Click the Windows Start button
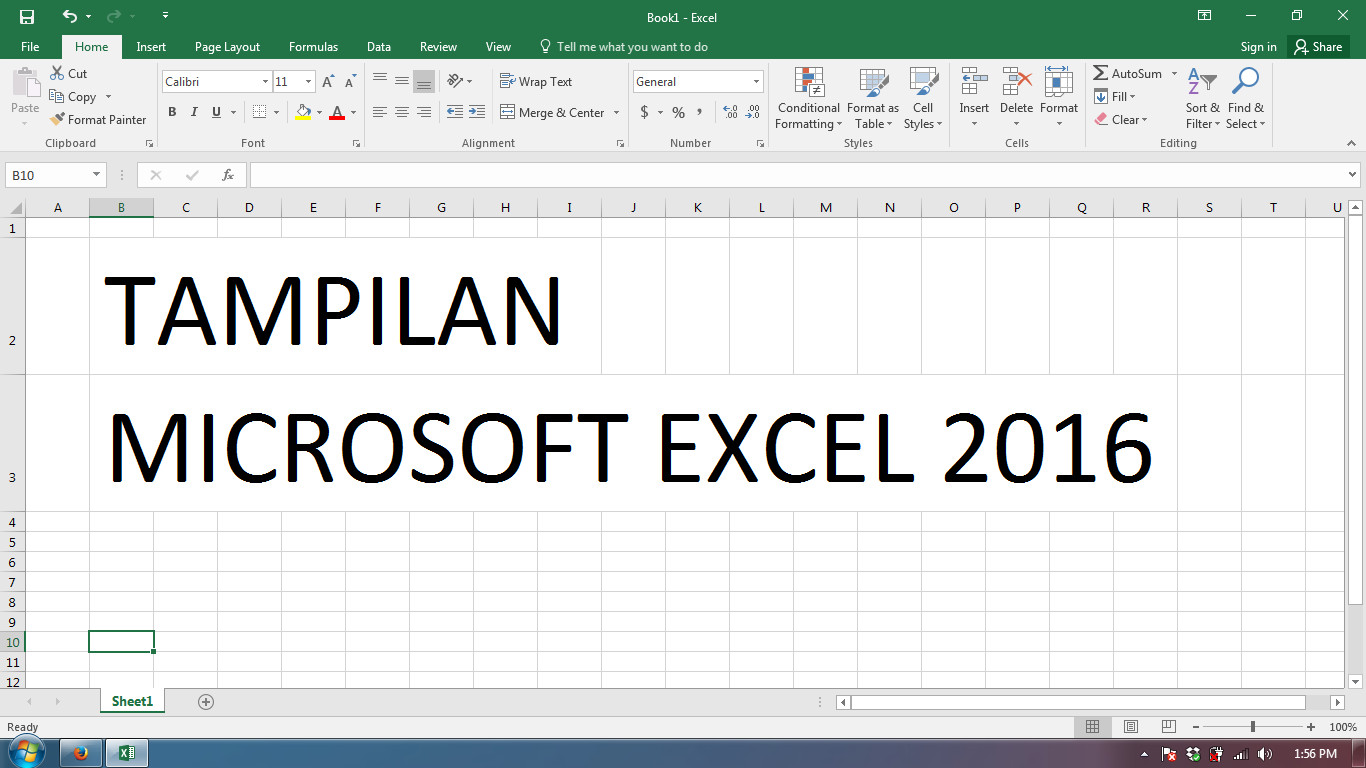The height and width of the screenshot is (768, 1366). (x=26, y=753)
